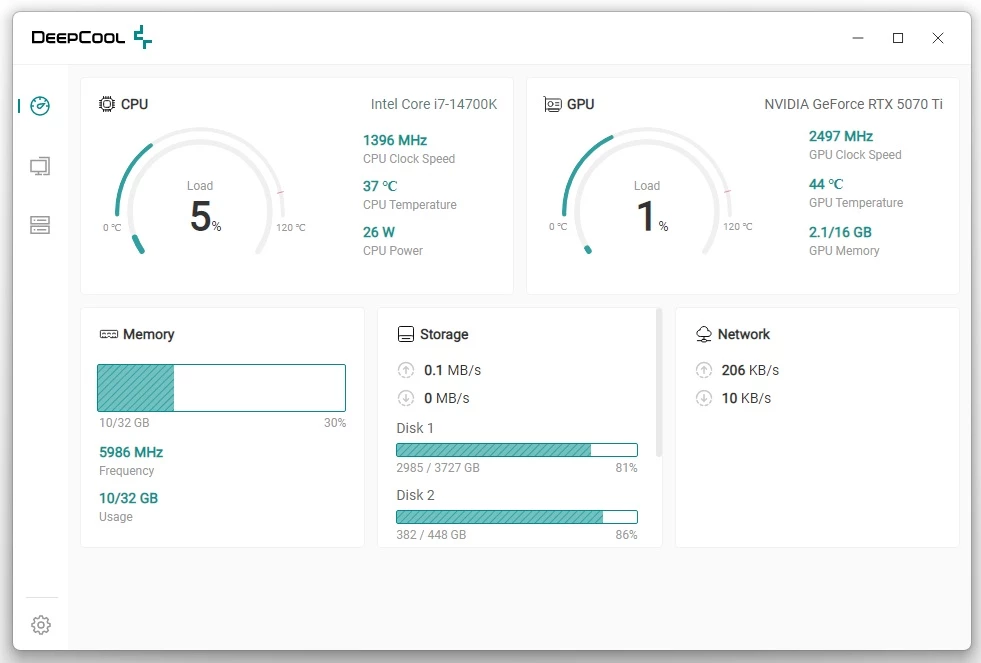Click the Disk 2 usage bar

[x=516, y=517]
